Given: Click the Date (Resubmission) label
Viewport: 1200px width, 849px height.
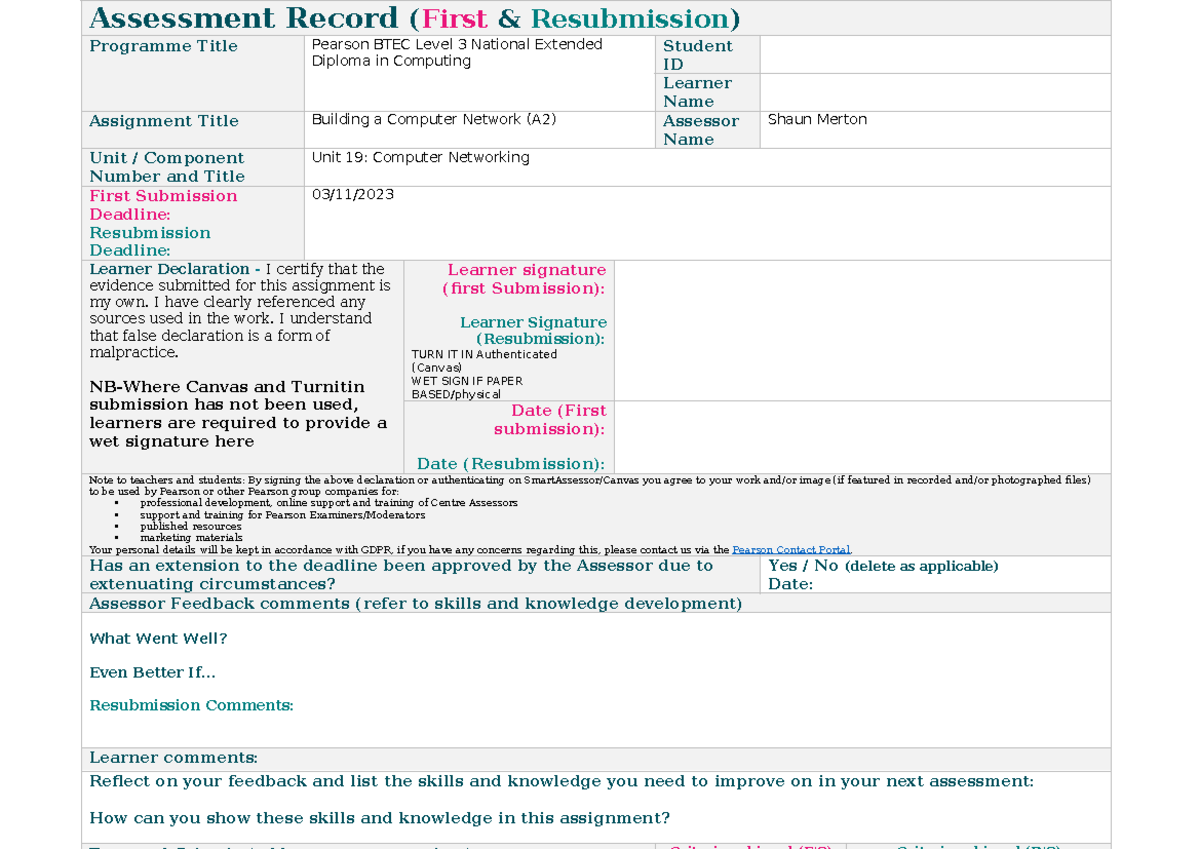Looking at the screenshot, I should (510, 463).
